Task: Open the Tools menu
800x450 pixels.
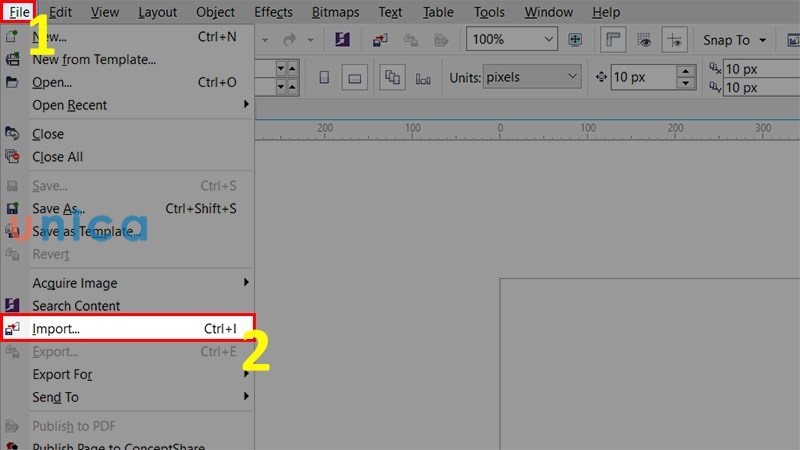Action: click(489, 12)
